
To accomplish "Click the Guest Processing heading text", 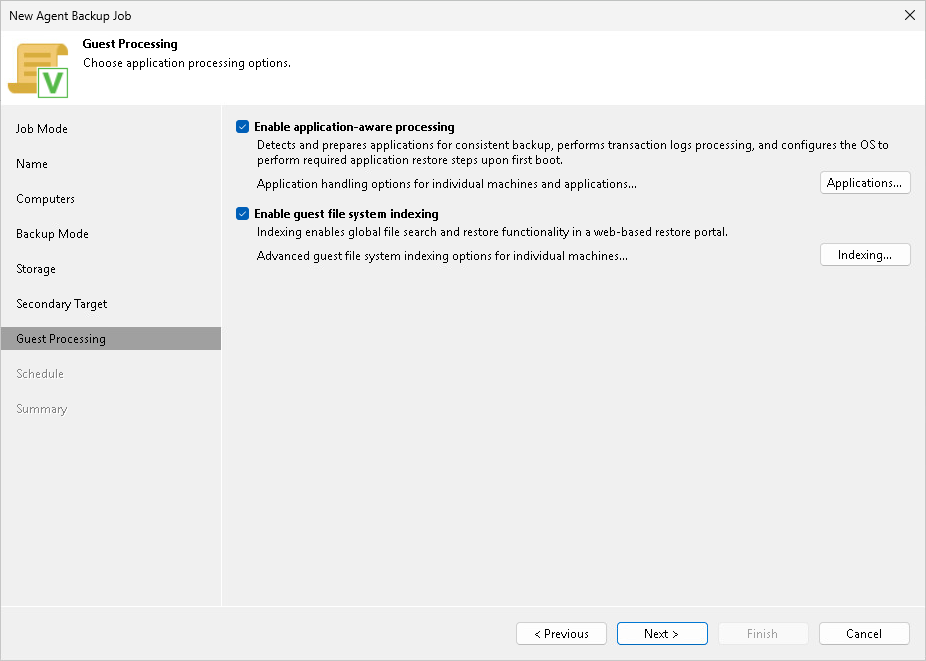I will [x=130, y=44].
